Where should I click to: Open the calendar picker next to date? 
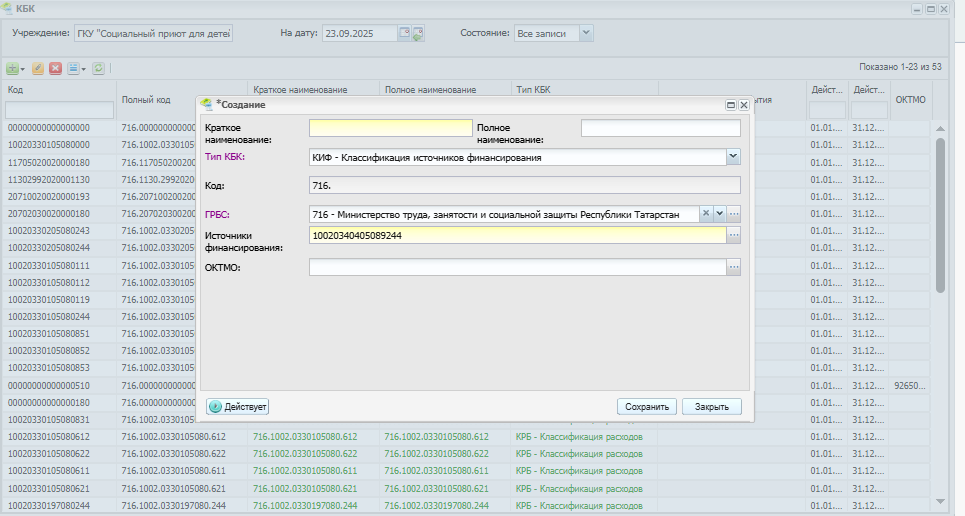click(x=404, y=33)
